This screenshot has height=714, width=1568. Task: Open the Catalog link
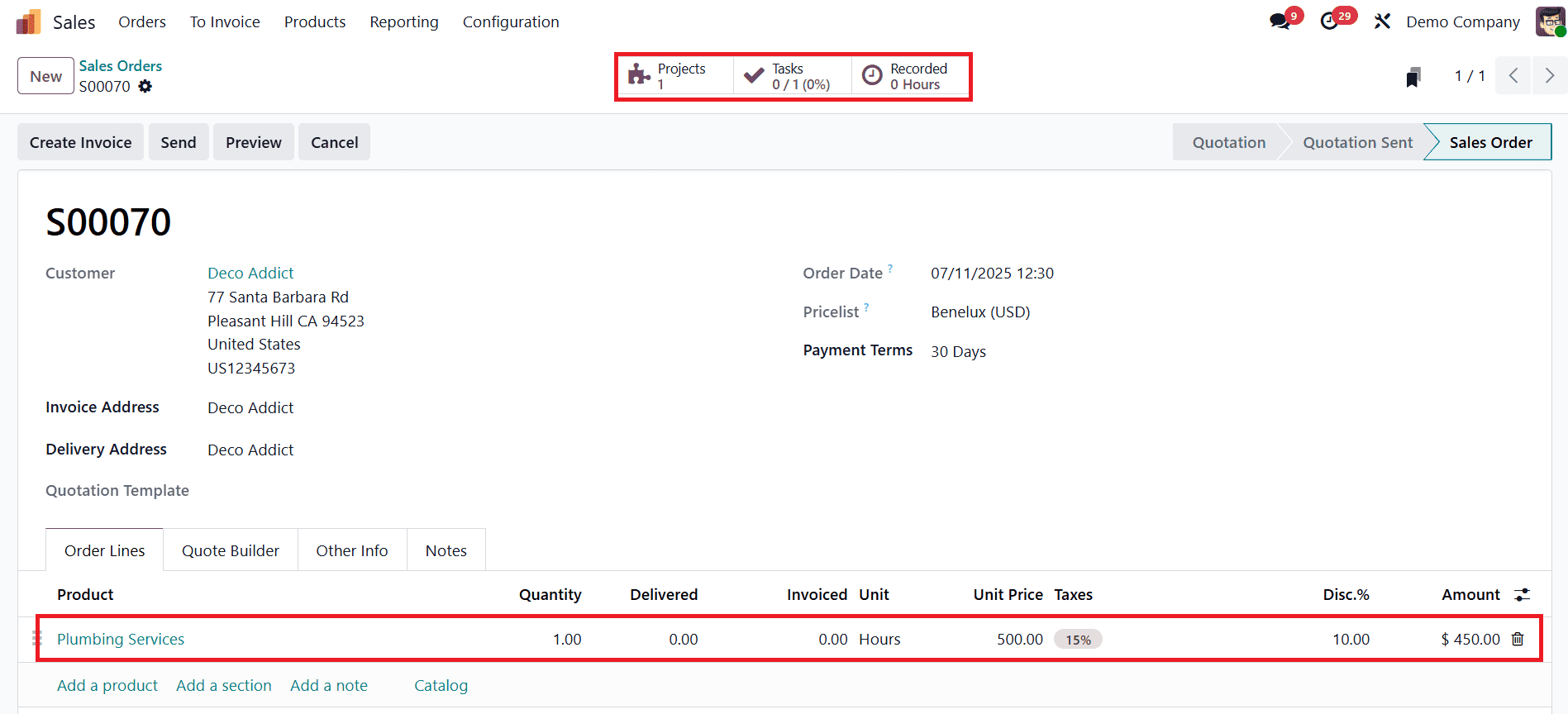[441, 685]
